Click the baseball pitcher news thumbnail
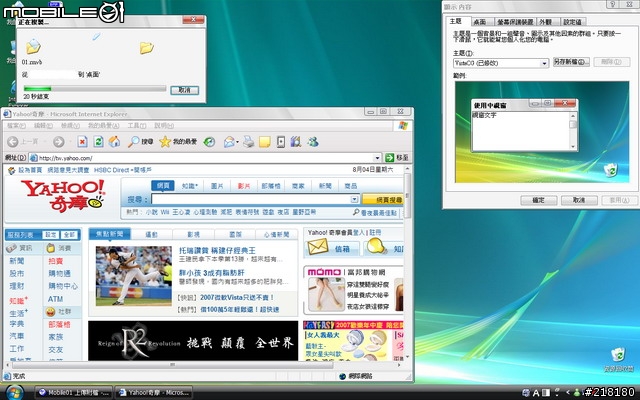This screenshot has width=640, height=400. 134,276
